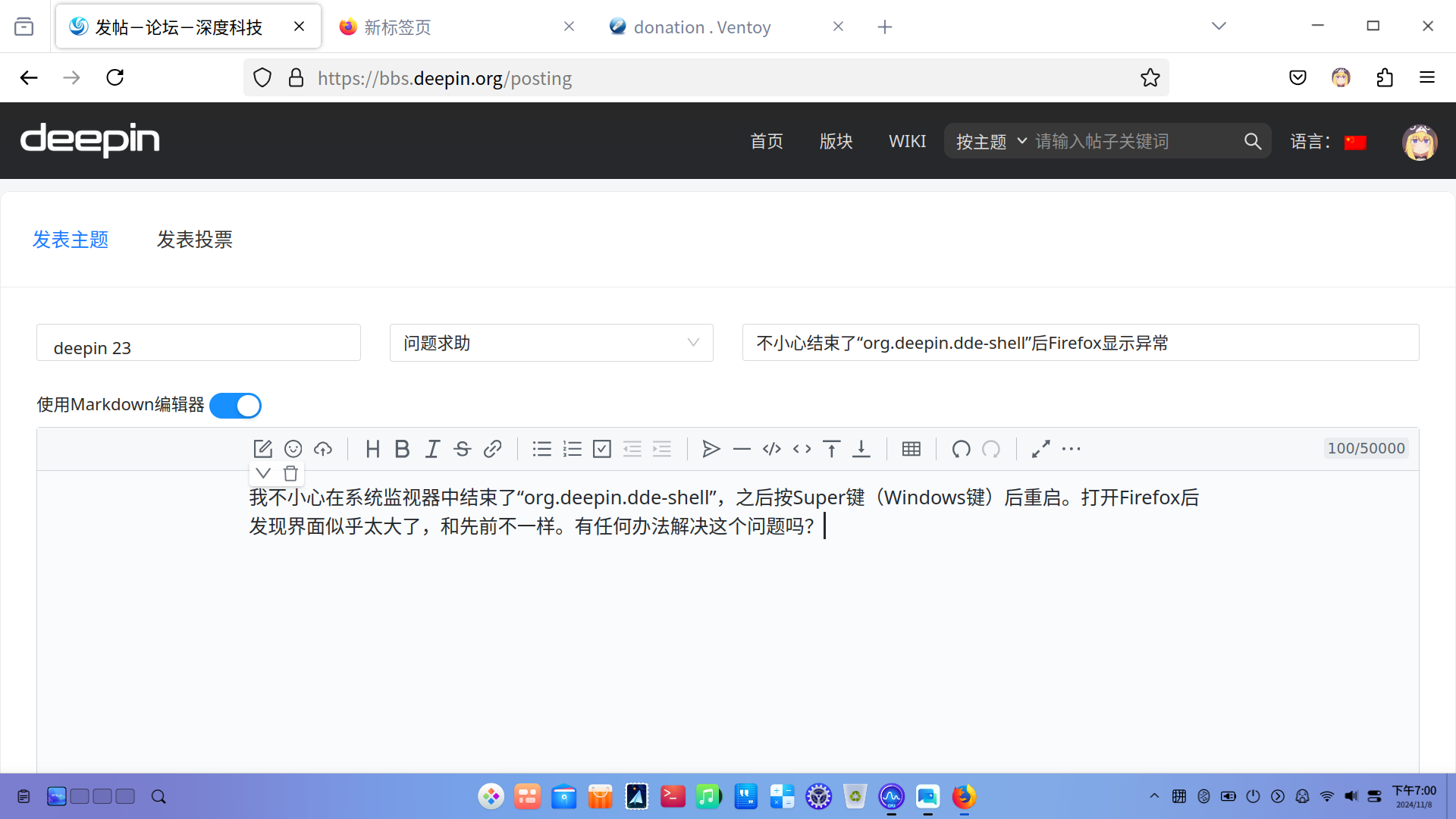
Task: Apply italic formatting in the editor
Action: [x=432, y=449]
